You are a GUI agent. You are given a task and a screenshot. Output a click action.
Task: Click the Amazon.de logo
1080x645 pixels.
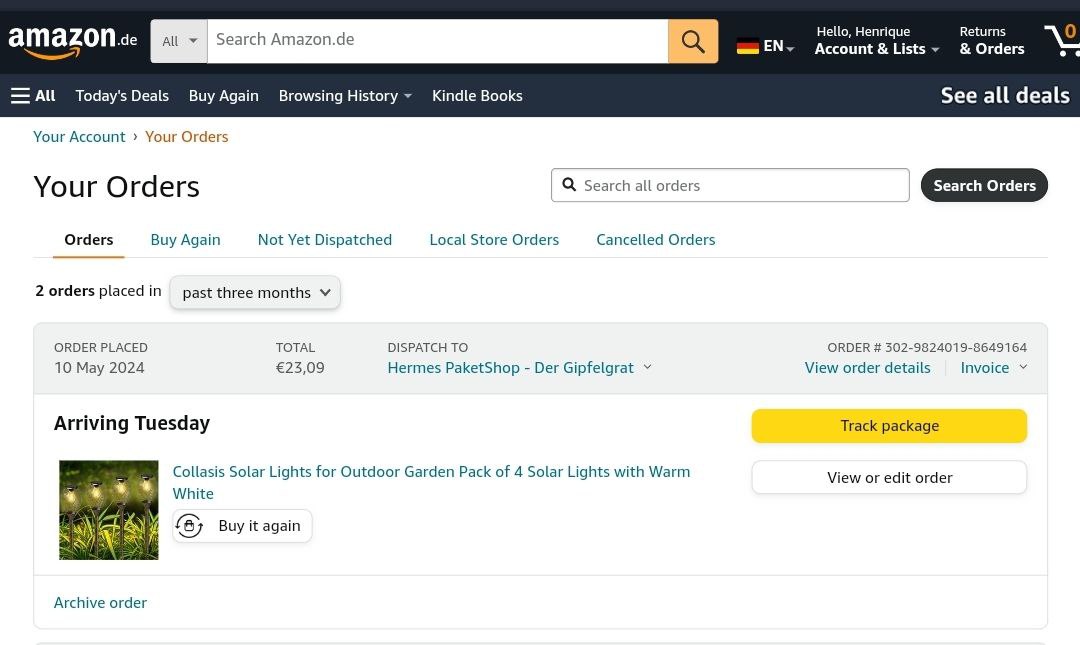72,41
